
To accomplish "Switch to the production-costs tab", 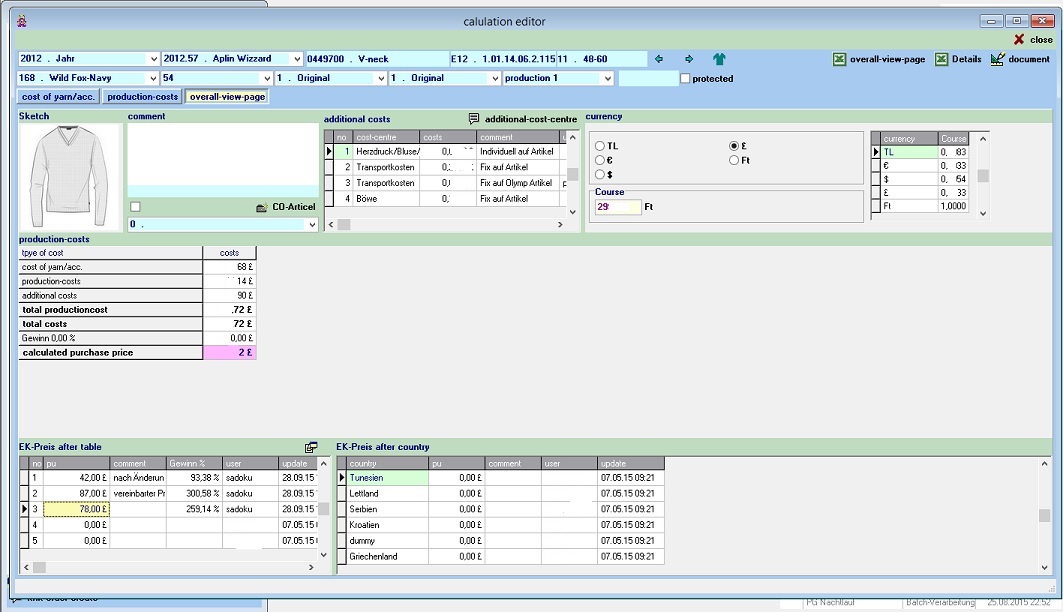I will (x=143, y=97).
